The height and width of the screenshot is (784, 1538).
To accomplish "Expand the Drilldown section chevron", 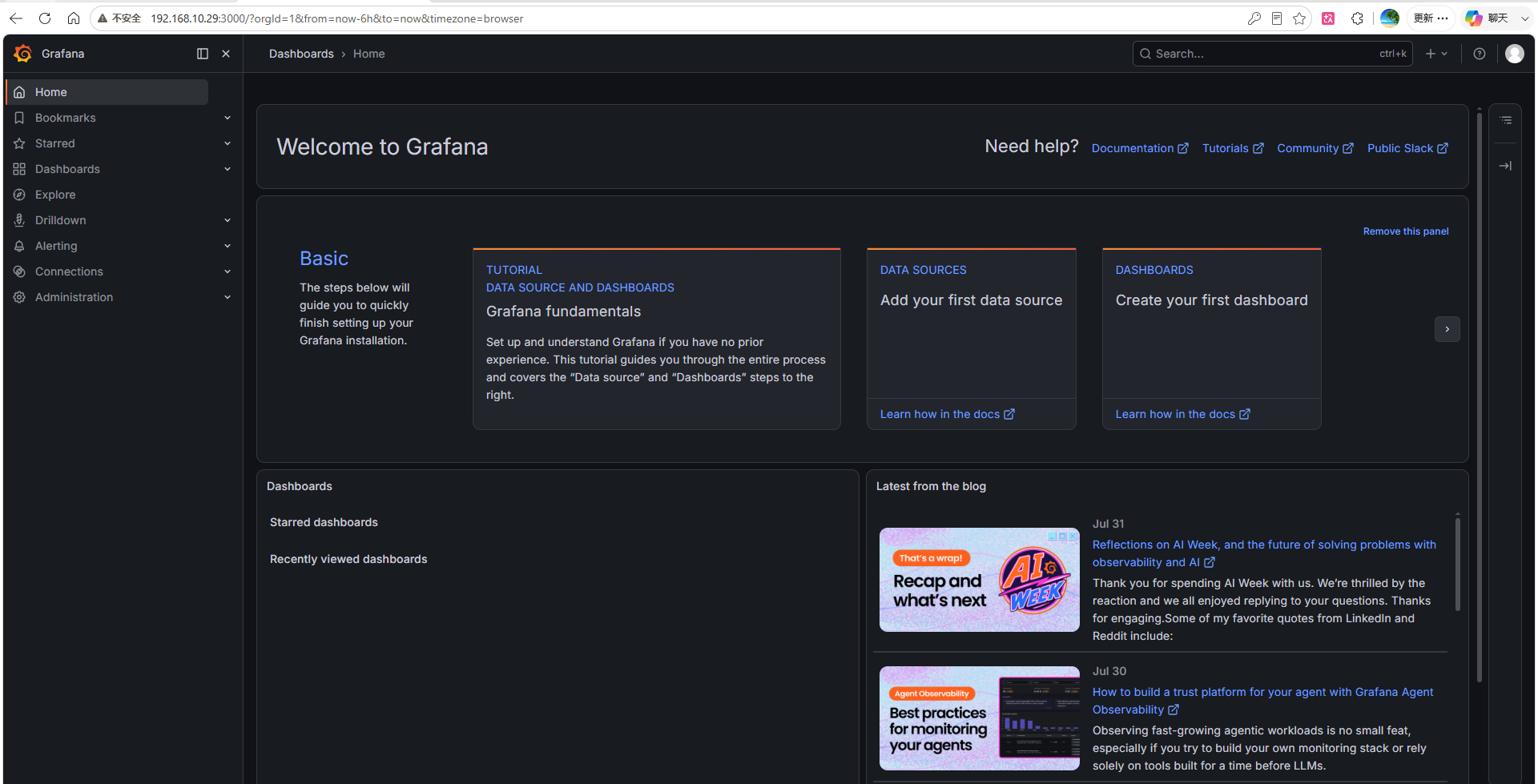I will (x=227, y=220).
